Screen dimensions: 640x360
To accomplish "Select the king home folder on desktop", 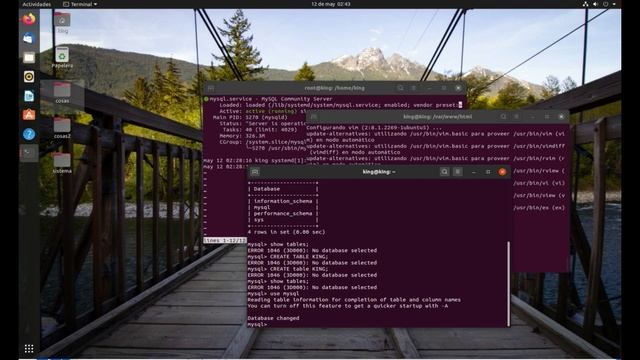I will tap(62, 22).
